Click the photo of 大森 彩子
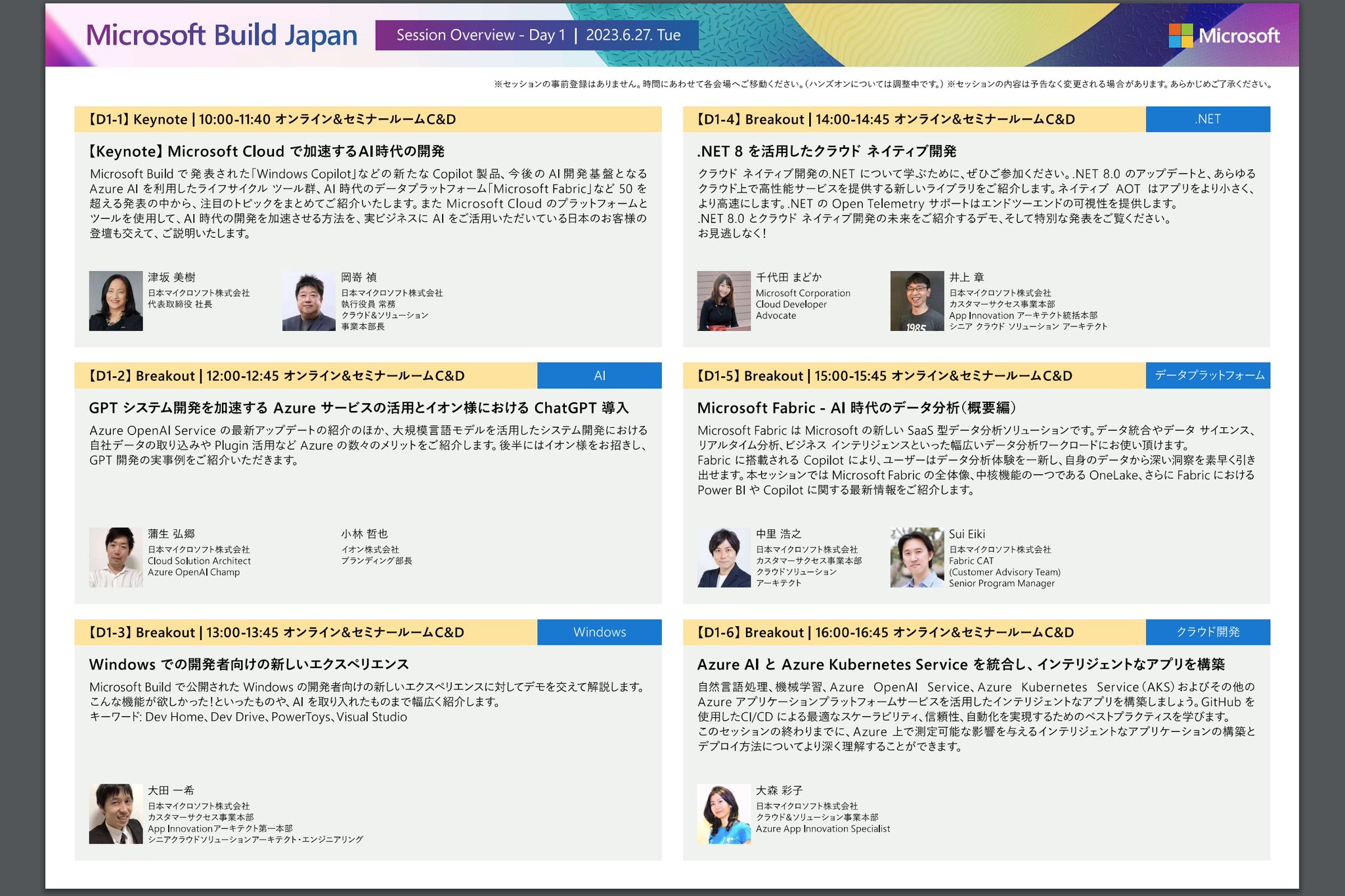1345x896 pixels. coord(724,813)
